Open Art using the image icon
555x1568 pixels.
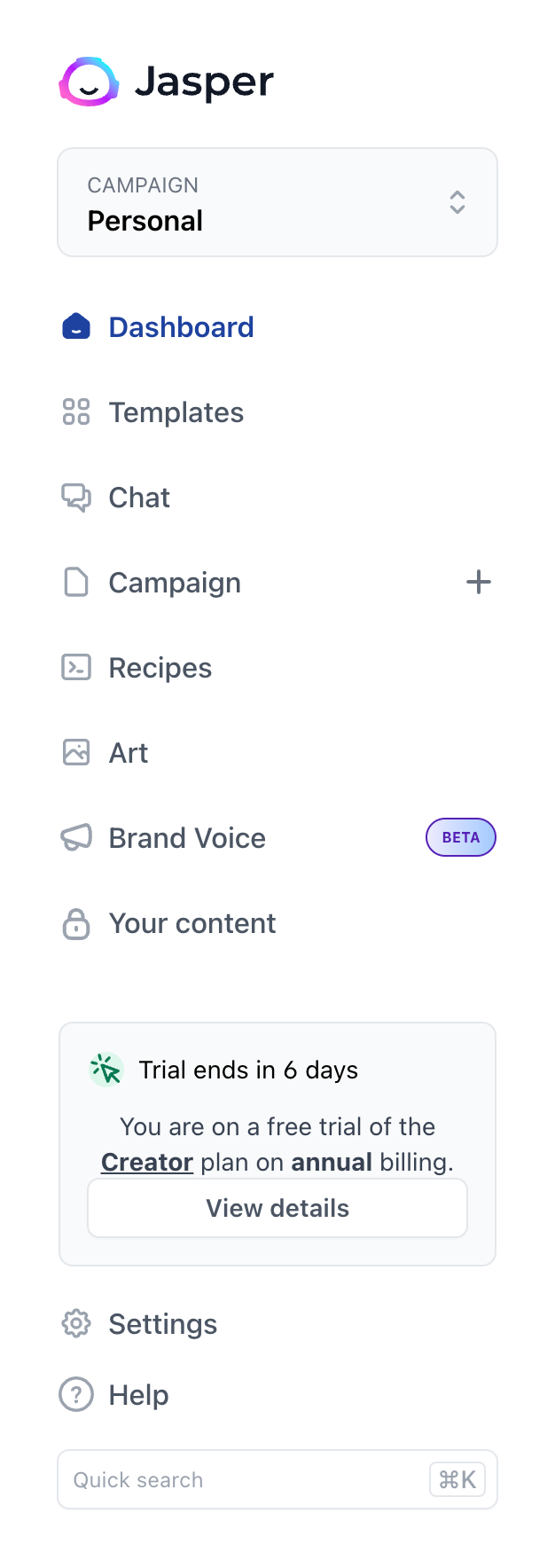click(76, 752)
